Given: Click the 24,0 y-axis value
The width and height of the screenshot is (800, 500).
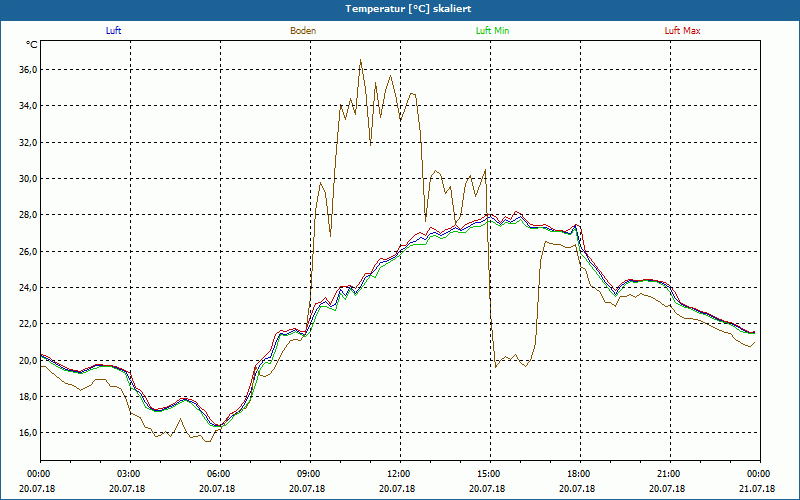Looking at the screenshot, I should (x=29, y=288).
